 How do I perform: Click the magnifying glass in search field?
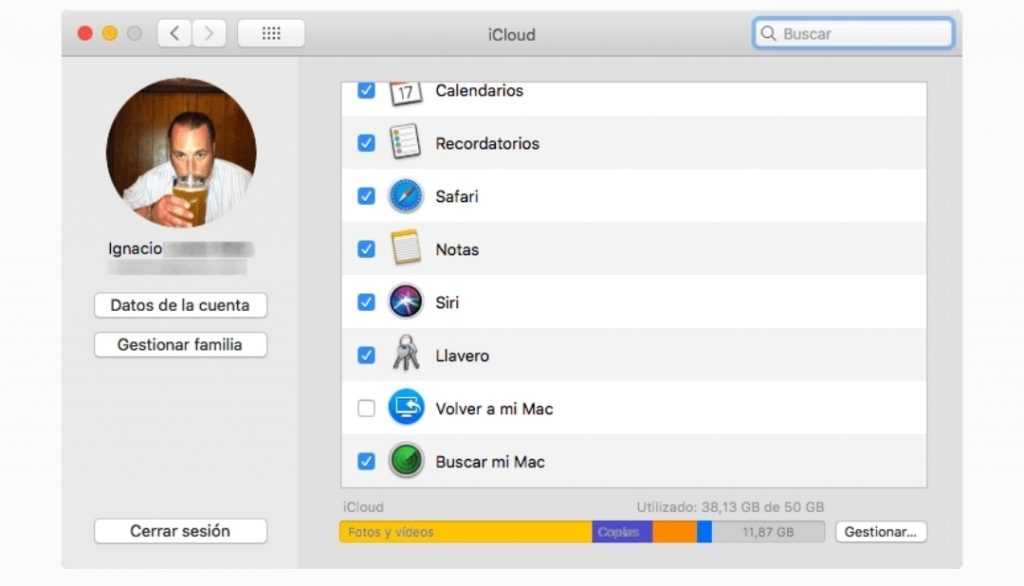tap(769, 33)
